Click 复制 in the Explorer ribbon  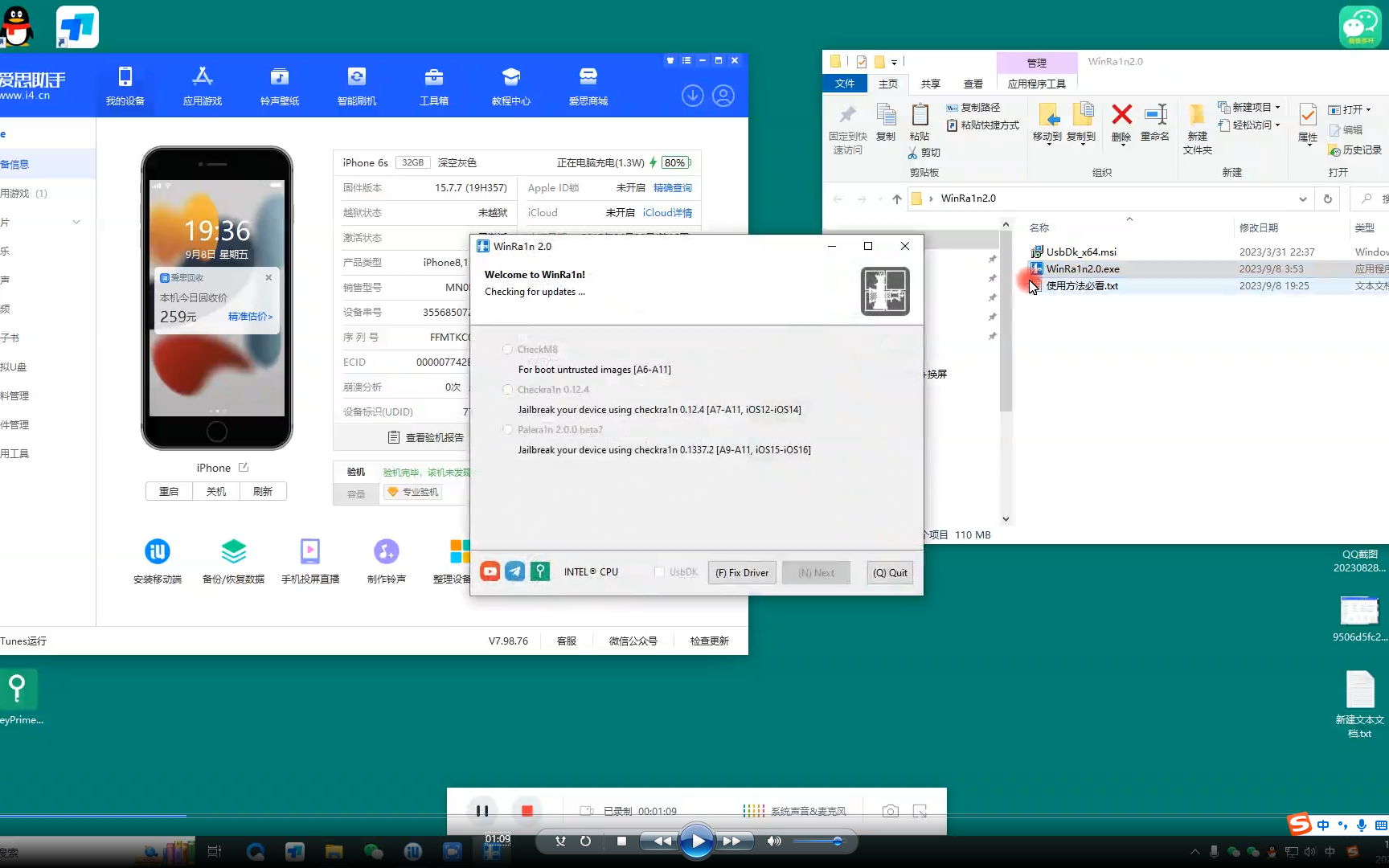(x=886, y=123)
